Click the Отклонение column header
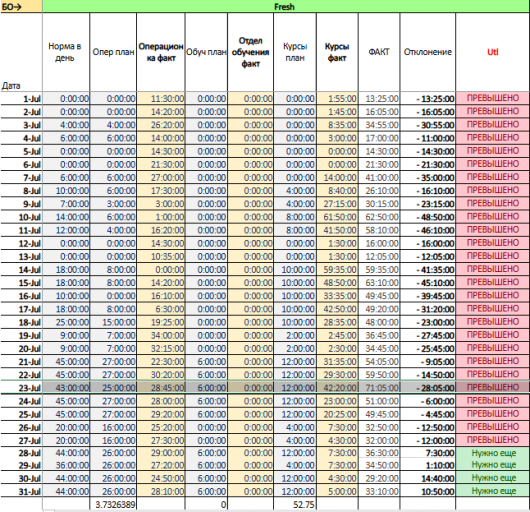 428,52
